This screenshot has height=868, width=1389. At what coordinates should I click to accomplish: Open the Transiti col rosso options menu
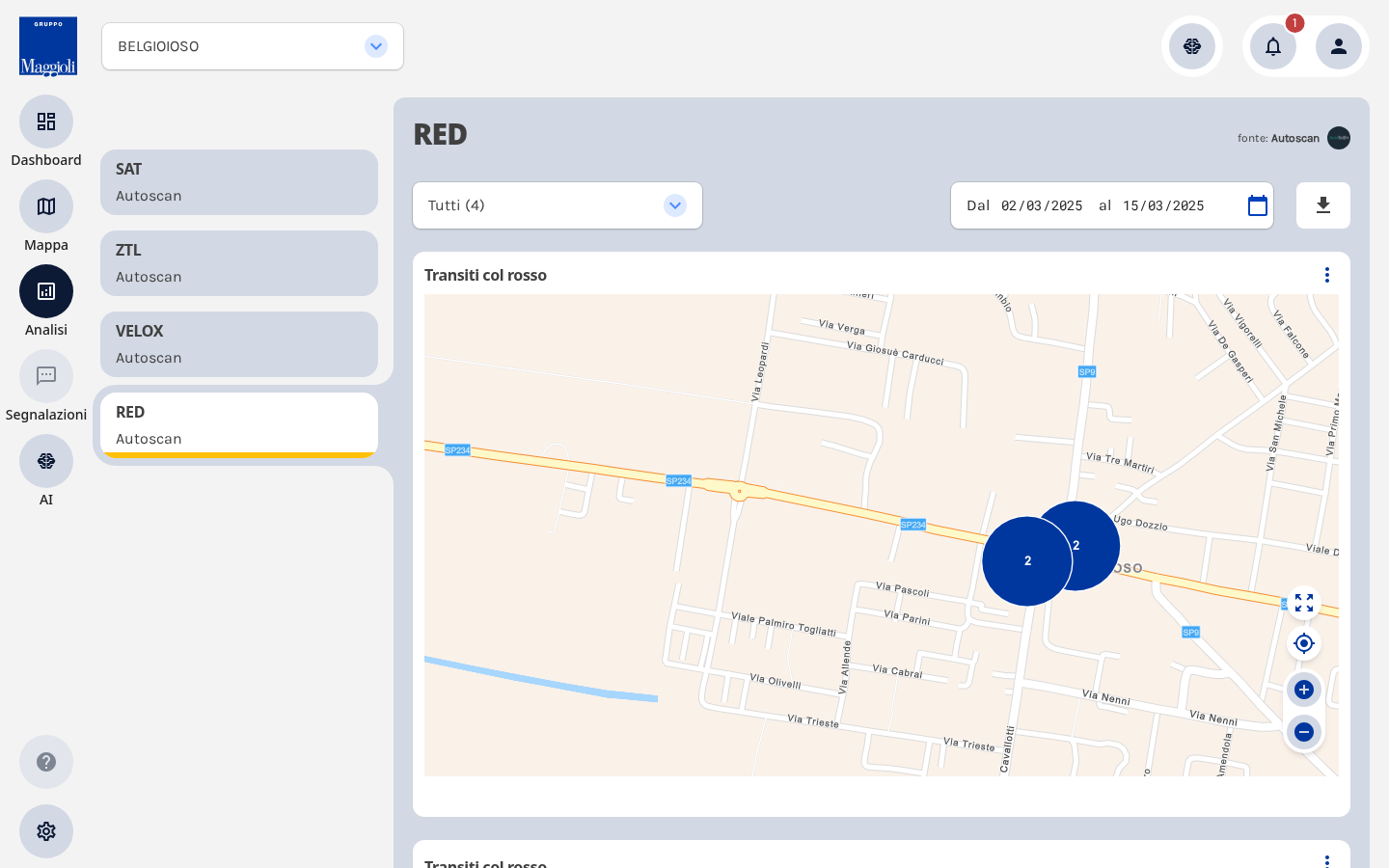(x=1327, y=275)
